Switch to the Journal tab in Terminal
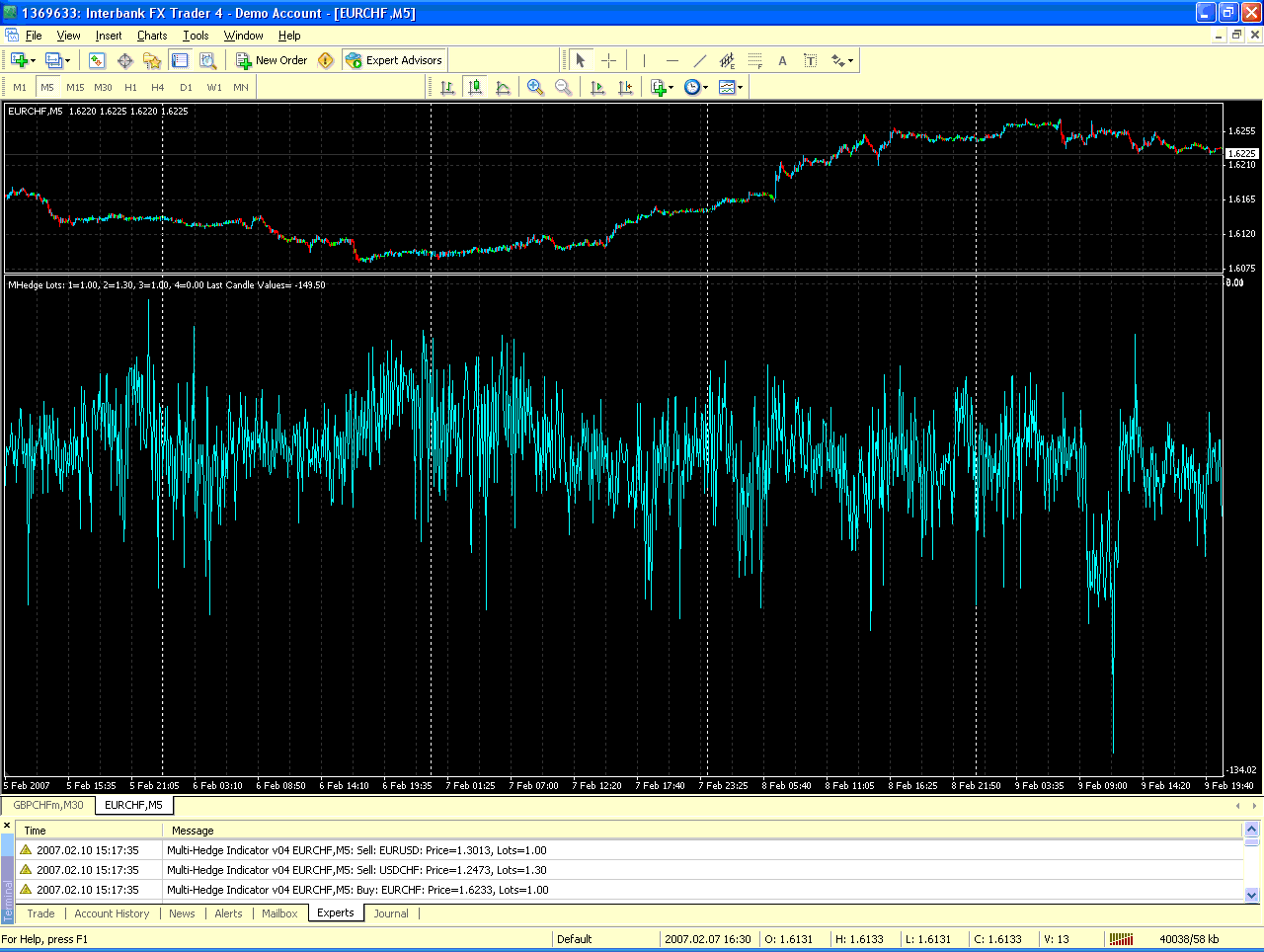1264x952 pixels. click(x=391, y=913)
